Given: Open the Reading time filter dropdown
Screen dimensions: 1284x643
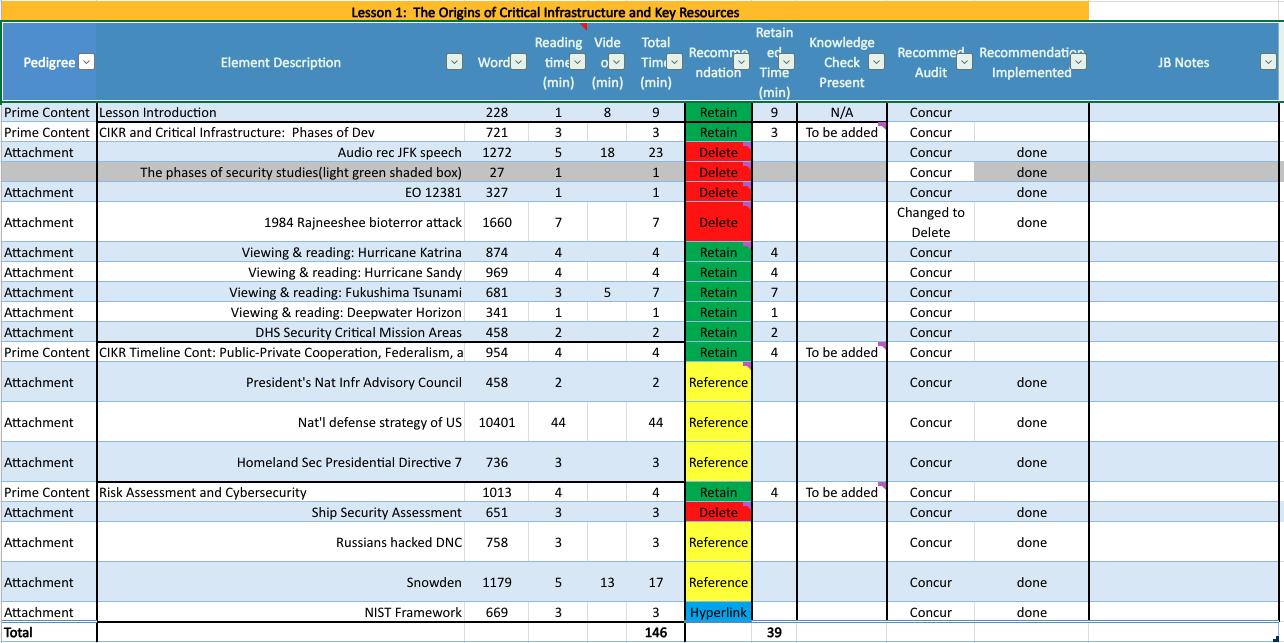Looking at the screenshot, I should coord(577,62).
